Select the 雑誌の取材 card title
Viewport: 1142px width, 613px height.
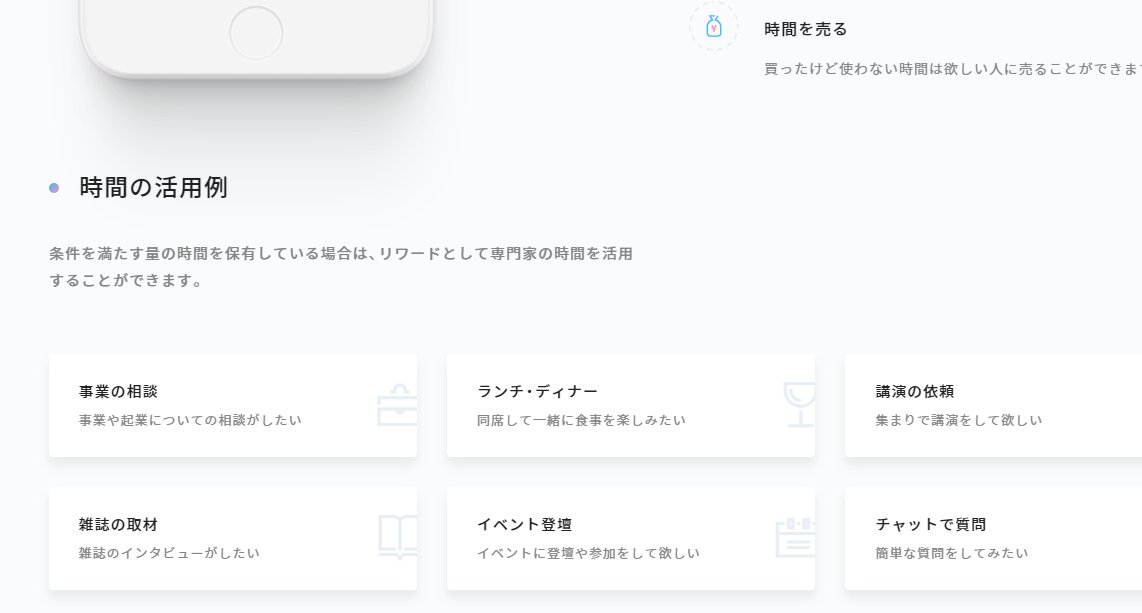tap(118, 524)
